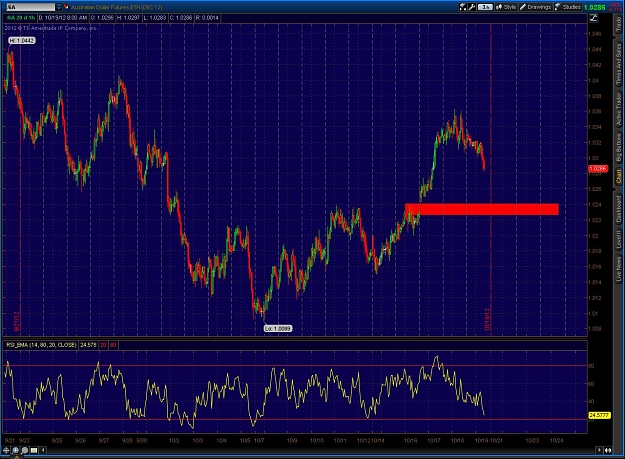This screenshot has height=459, width=625.
Task: Click the white rectangle icon in the bottom toolbar
Action: (34, 450)
